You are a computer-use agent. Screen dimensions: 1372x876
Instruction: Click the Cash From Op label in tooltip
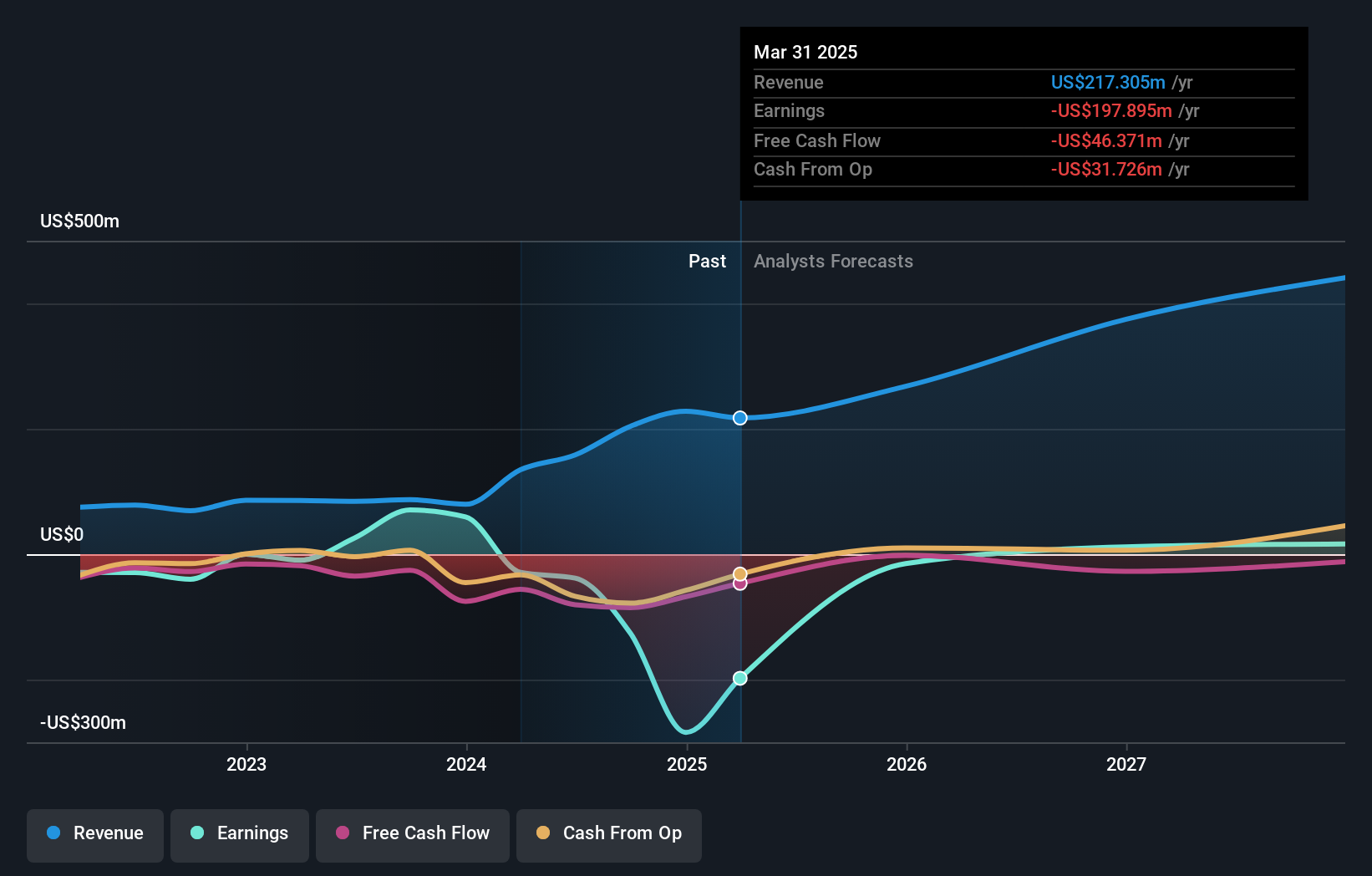813,169
